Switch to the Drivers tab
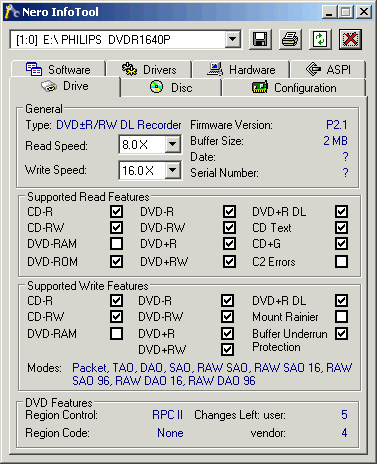377x464 pixels. click(x=149, y=69)
